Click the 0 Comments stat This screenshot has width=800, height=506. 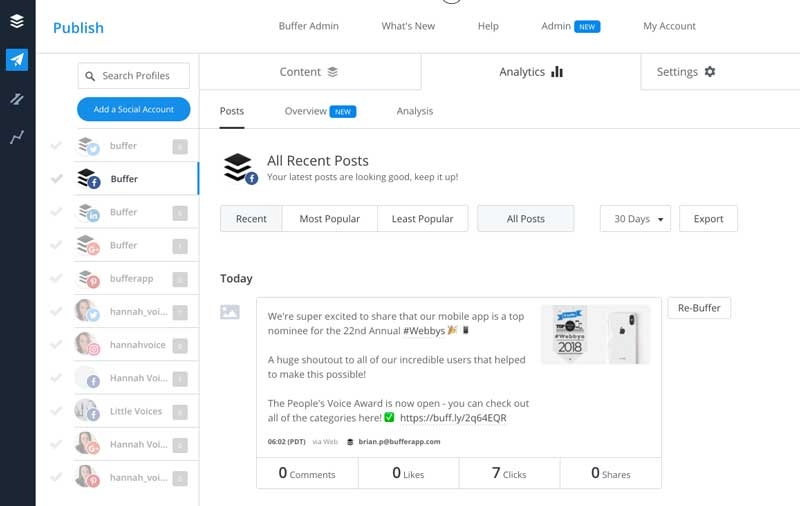point(307,473)
